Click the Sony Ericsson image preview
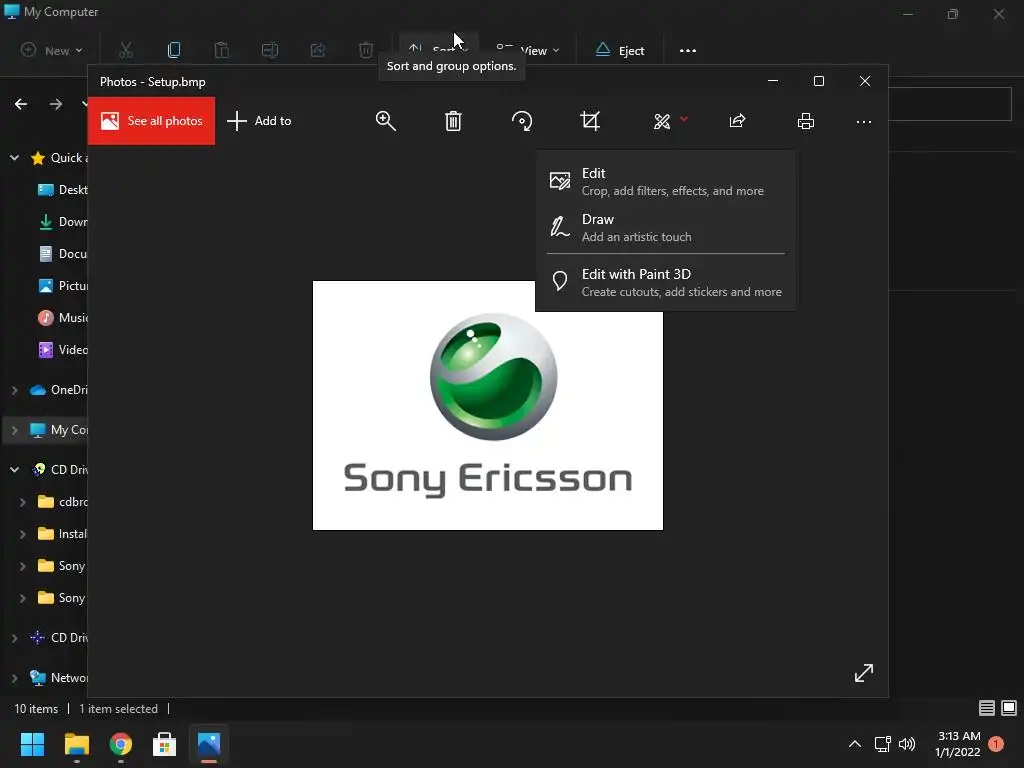Viewport: 1024px width, 768px height. tap(488, 405)
